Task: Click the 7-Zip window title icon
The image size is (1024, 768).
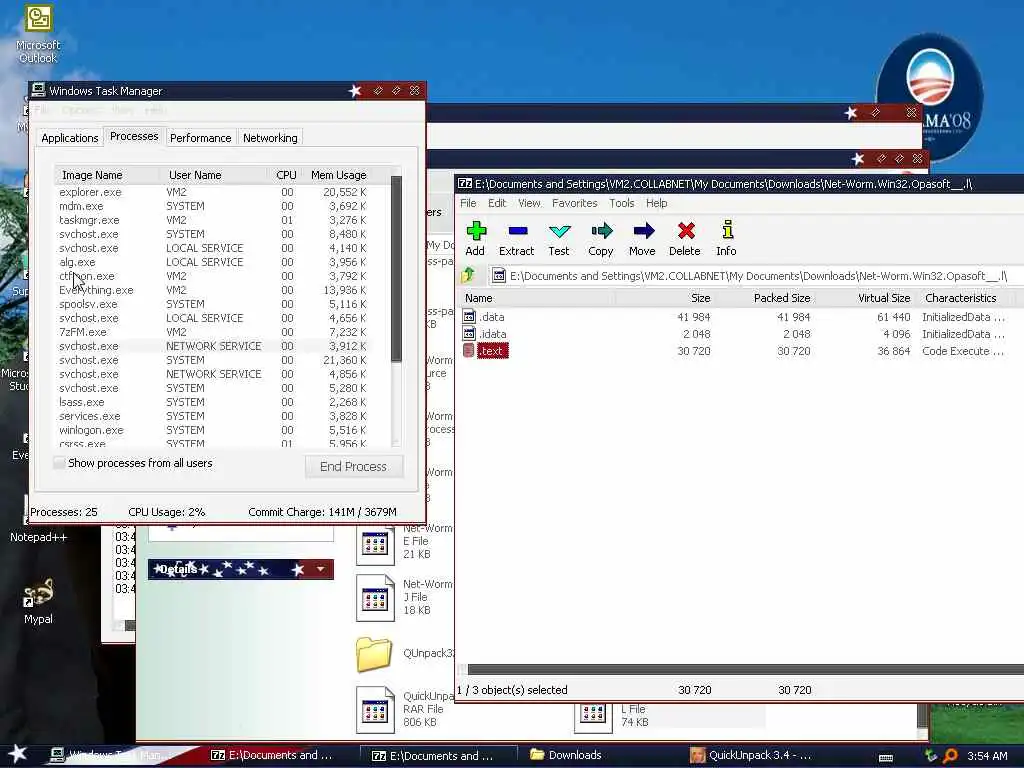Action: tap(464, 184)
